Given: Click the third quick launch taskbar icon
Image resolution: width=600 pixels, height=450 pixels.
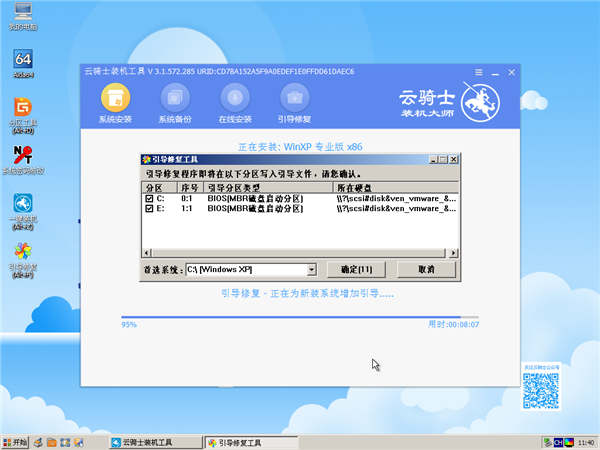Looking at the screenshot, I should click(65, 443).
